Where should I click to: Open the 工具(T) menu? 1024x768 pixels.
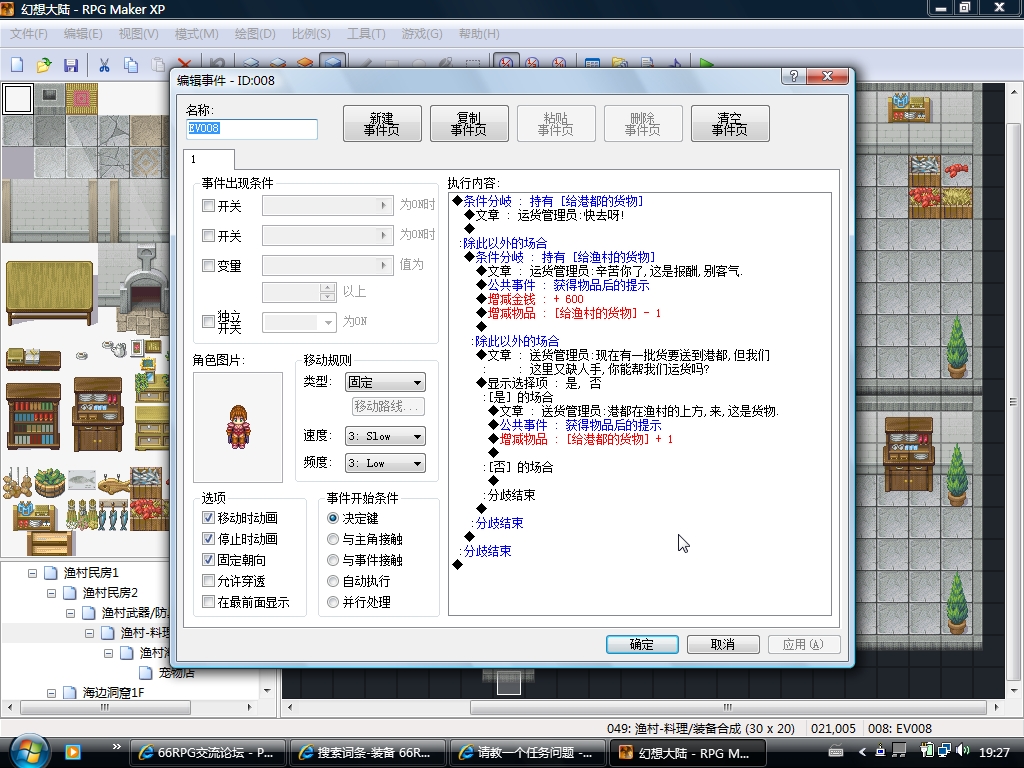pos(366,33)
